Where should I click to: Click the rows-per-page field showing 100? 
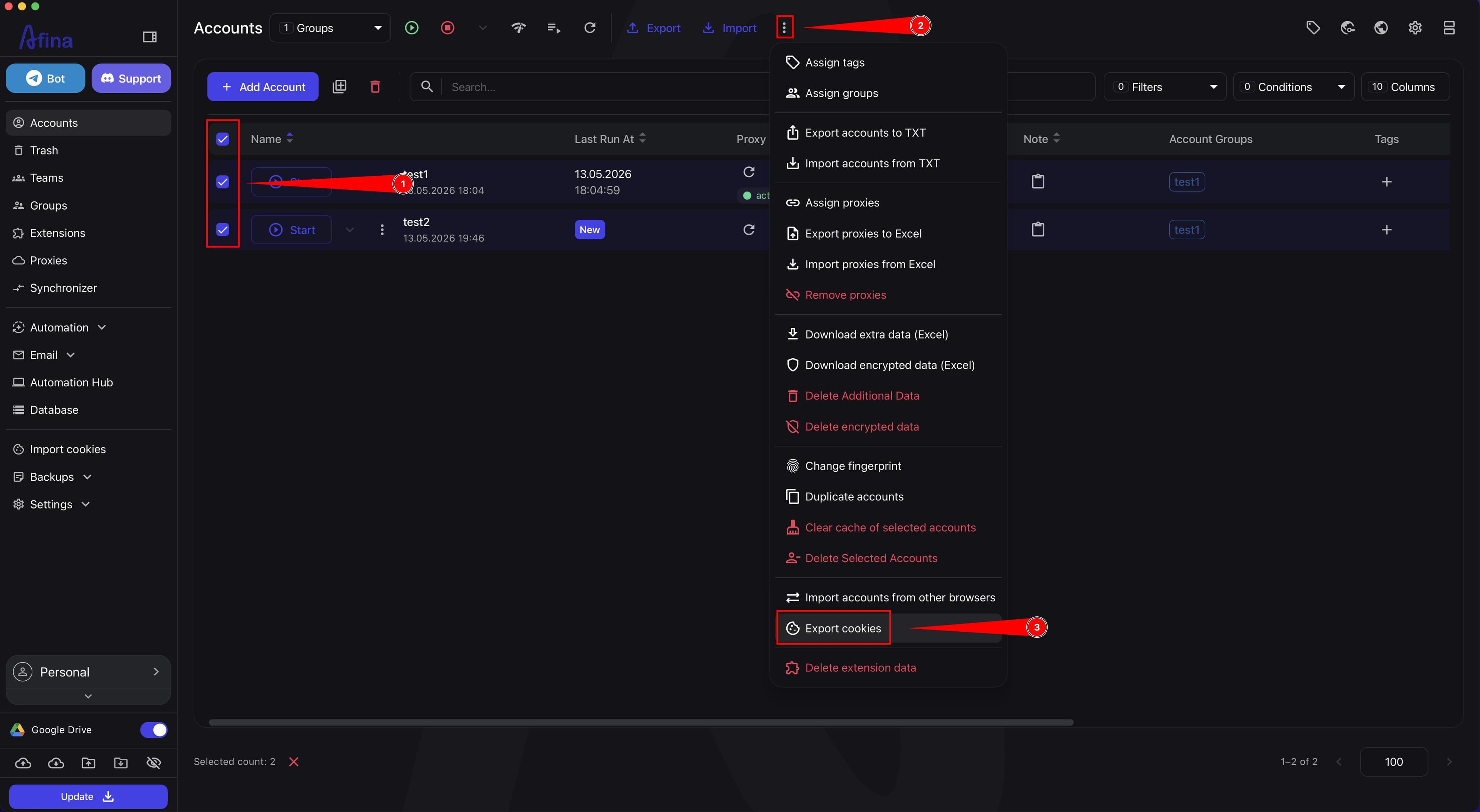click(1393, 762)
